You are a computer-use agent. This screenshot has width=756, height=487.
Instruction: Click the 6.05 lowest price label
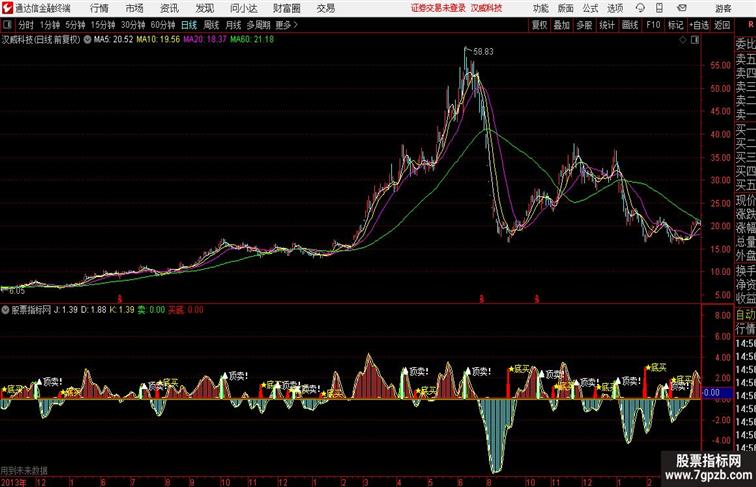click(x=16, y=291)
